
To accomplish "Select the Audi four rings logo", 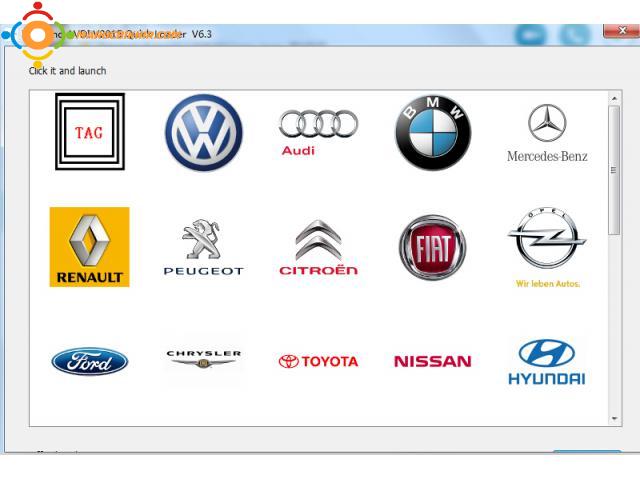I will [318, 133].
